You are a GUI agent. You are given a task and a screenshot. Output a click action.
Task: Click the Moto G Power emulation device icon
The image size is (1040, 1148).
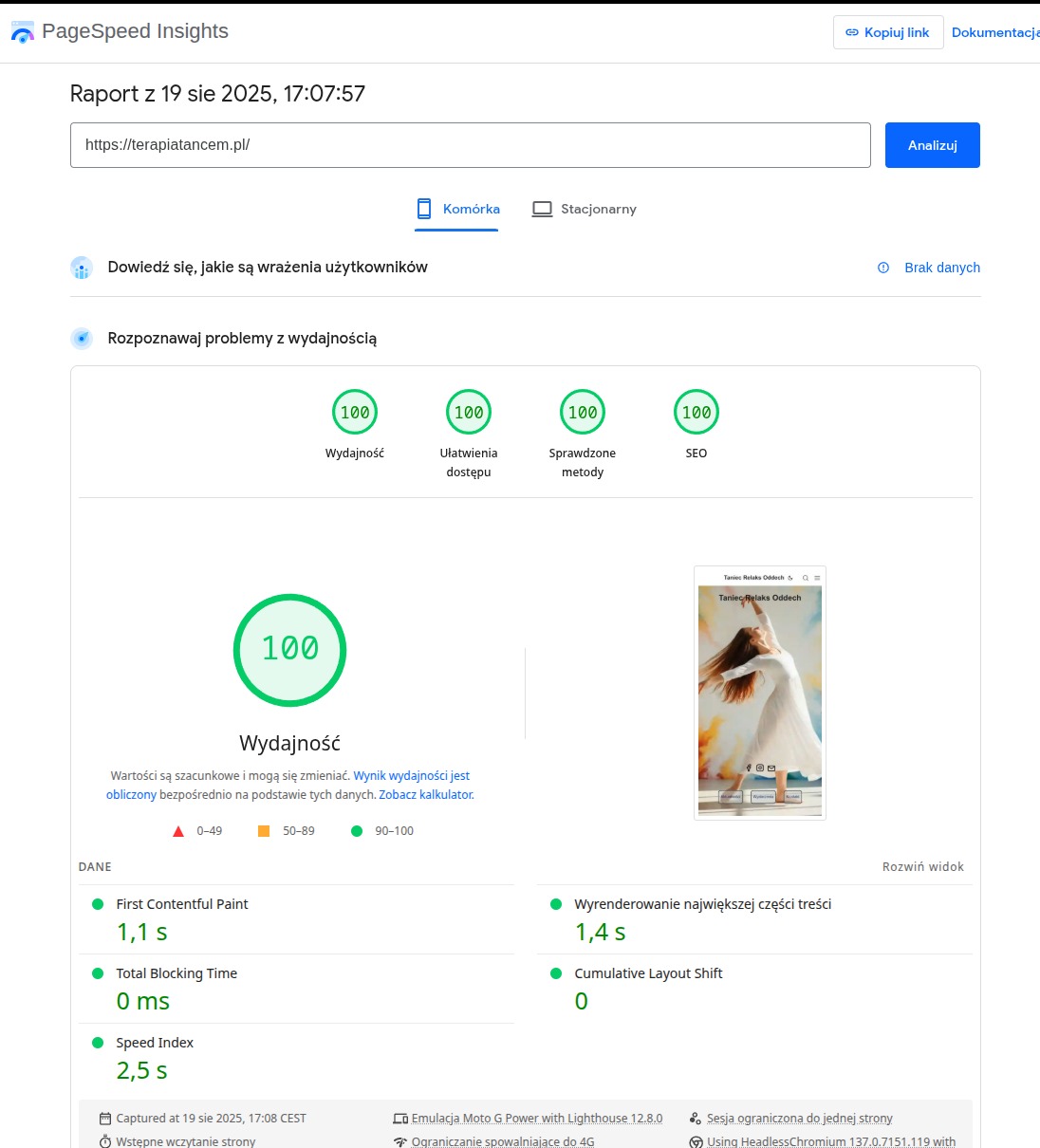(400, 1119)
